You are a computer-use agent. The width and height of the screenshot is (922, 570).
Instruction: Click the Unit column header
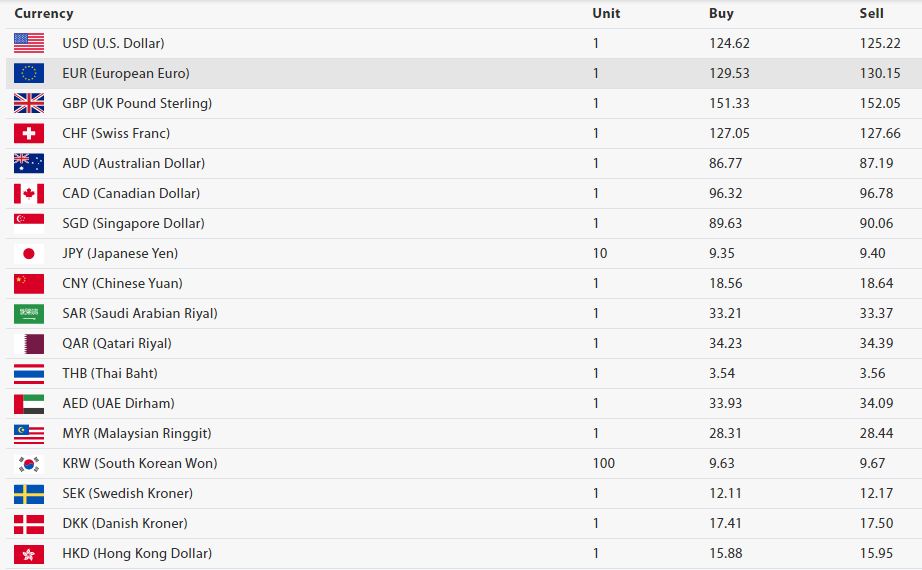(606, 14)
